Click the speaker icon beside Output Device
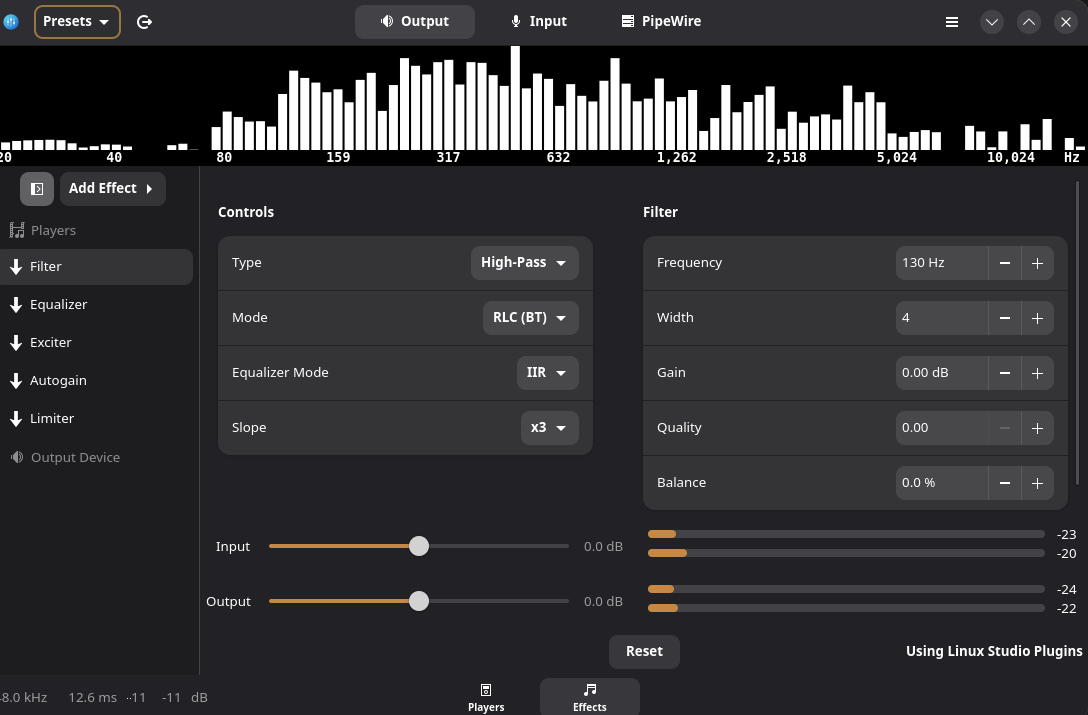1088x715 pixels. [17, 457]
